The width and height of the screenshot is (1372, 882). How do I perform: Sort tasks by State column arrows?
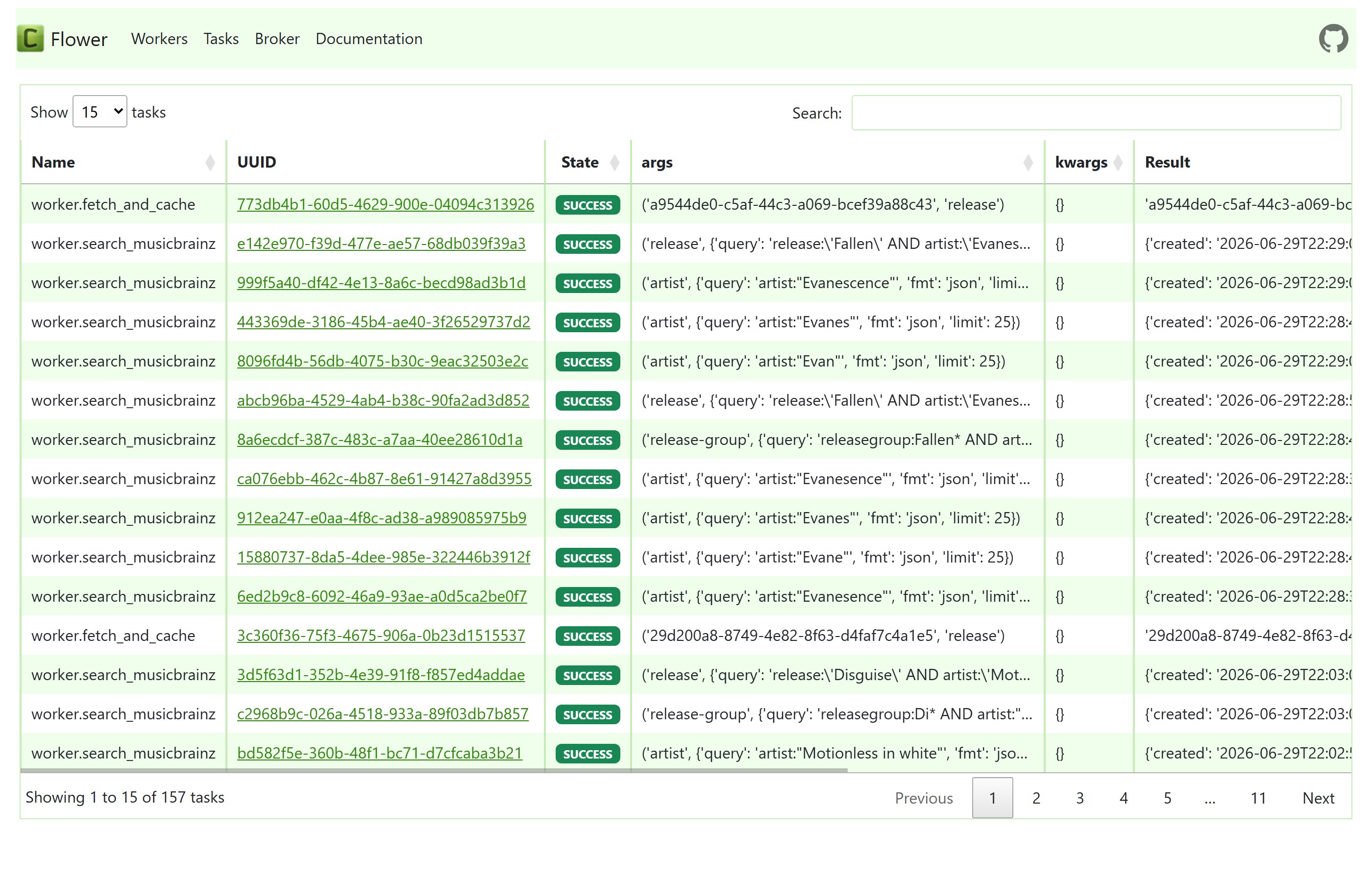pyautogui.click(x=614, y=163)
